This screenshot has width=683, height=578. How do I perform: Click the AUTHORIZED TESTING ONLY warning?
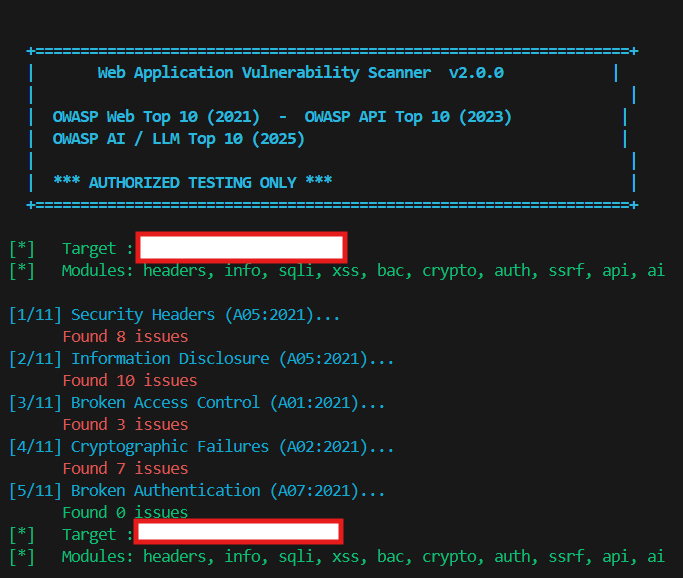tap(192, 182)
